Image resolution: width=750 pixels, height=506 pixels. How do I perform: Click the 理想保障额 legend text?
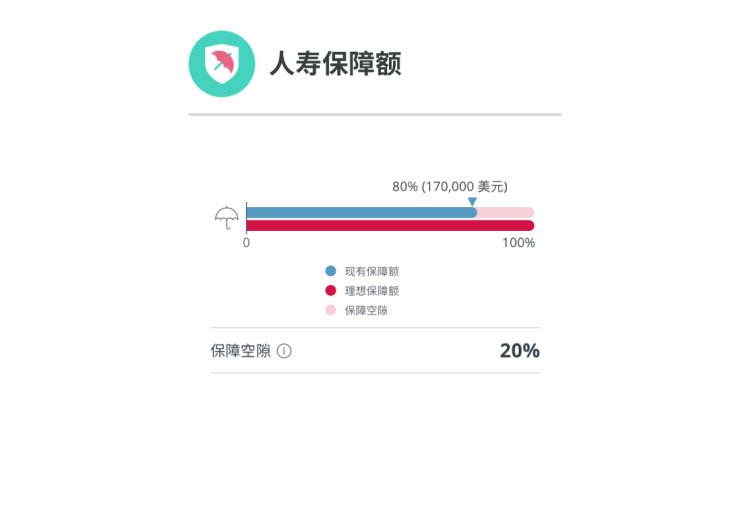click(x=372, y=290)
